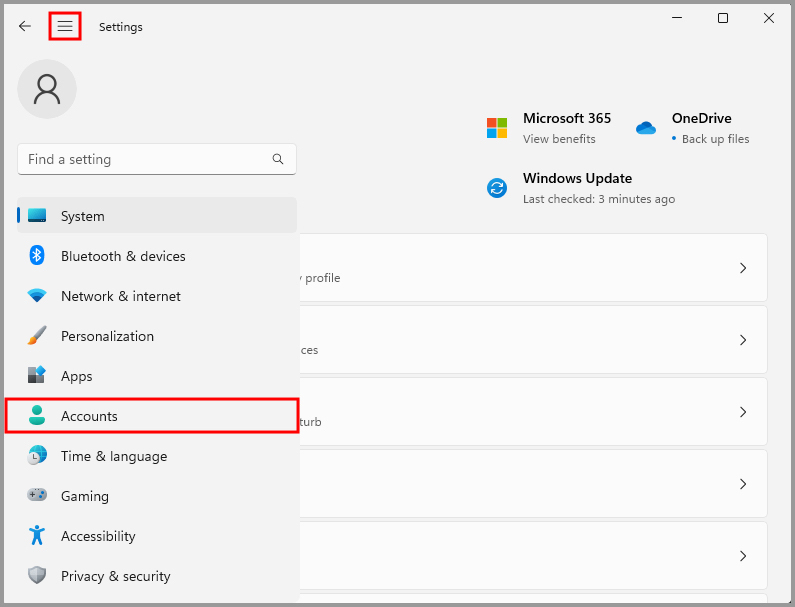Go to Gaming settings
This screenshot has height=607, width=795.
[x=152, y=496]
